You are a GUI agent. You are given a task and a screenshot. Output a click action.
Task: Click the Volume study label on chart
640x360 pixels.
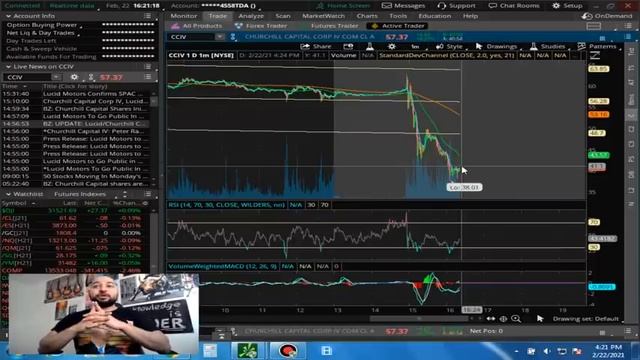tap(343, 55)
